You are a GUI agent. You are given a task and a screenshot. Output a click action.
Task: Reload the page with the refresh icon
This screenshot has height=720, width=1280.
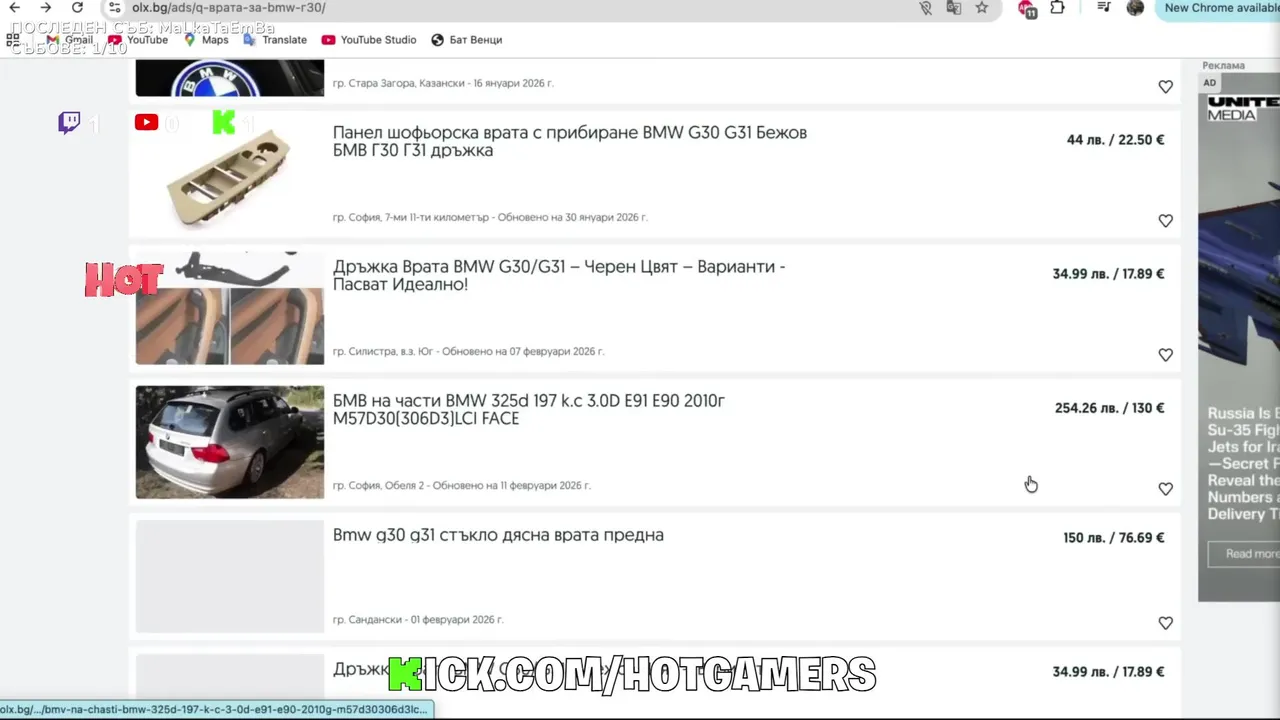77,8
